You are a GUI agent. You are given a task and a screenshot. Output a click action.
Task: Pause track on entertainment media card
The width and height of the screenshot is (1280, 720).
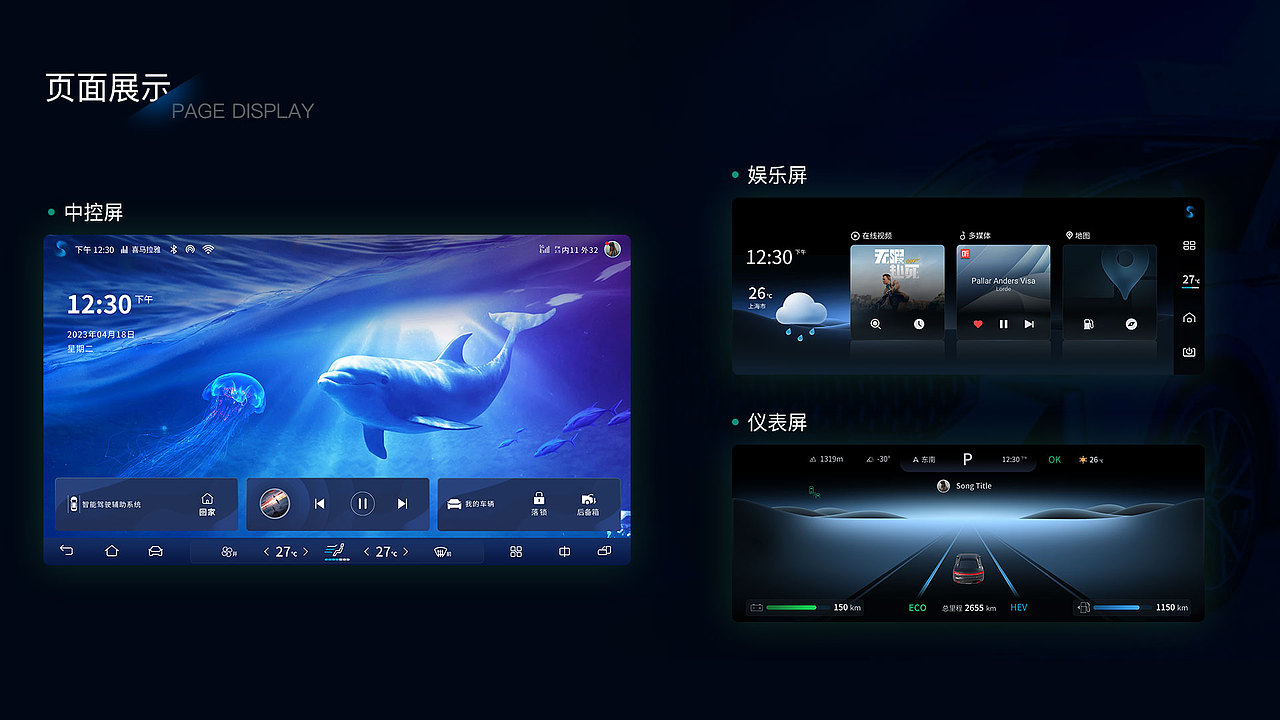(x=1003, y=324)
